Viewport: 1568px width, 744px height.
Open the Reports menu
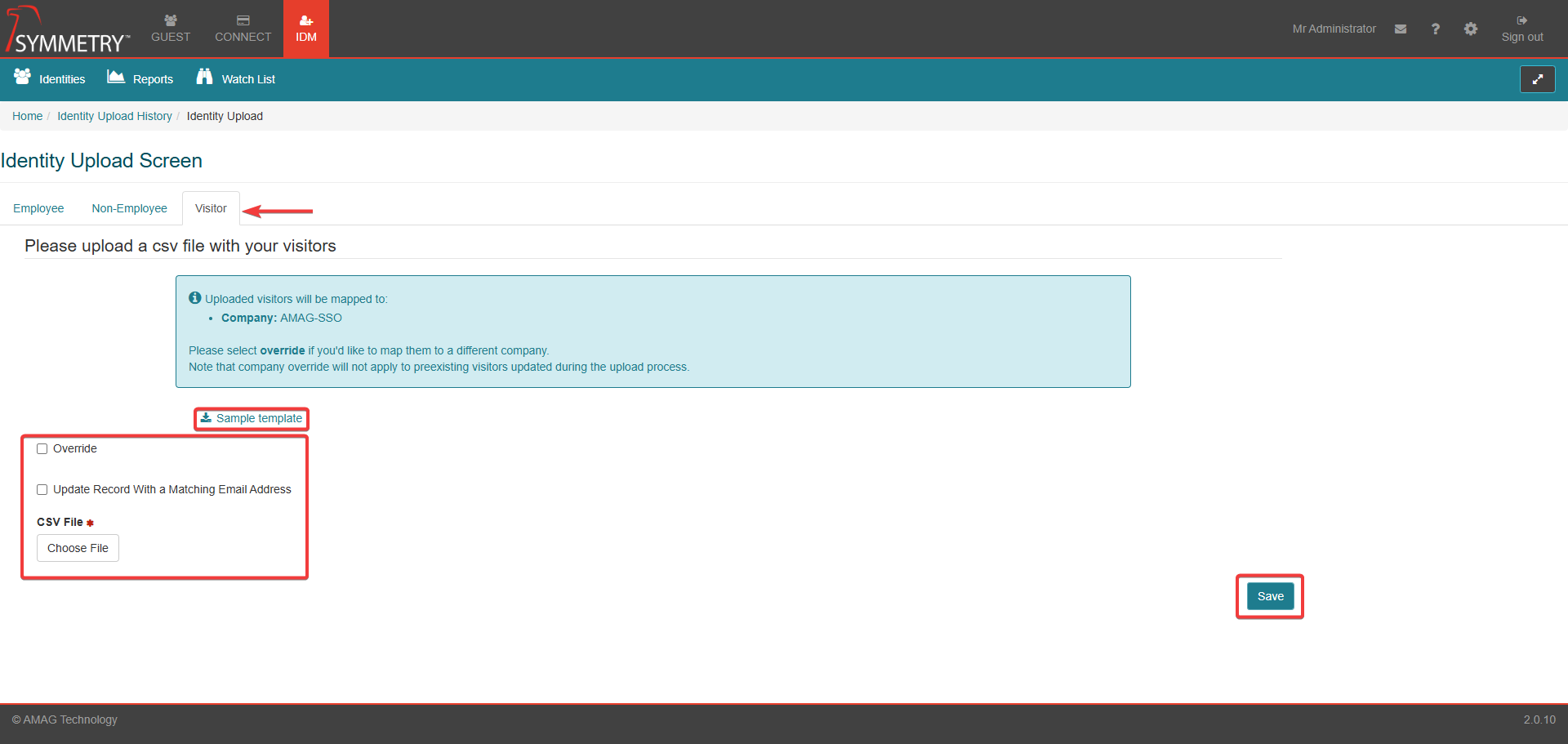coord(140,78)
